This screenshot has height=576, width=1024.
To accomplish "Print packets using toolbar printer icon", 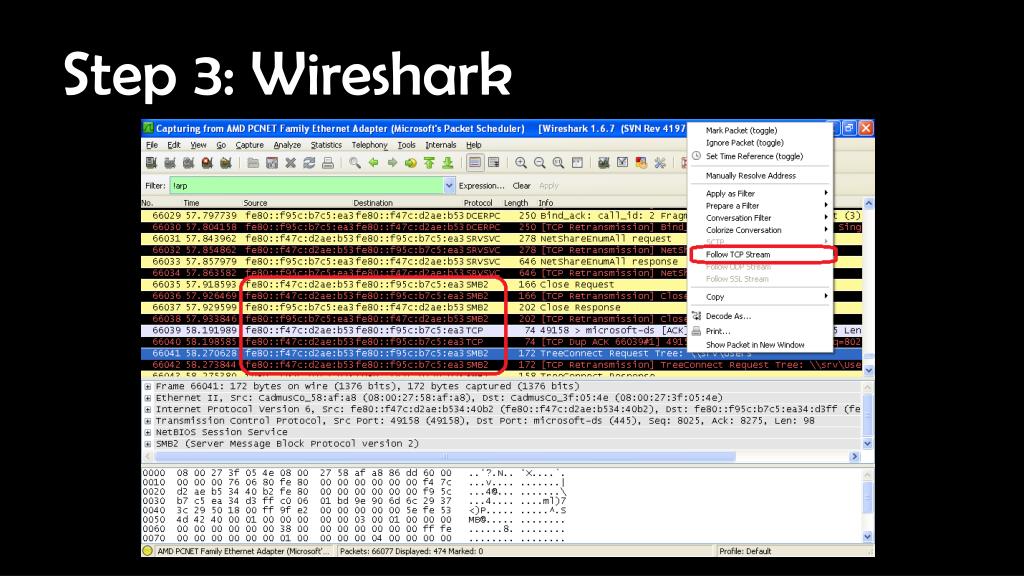I will pos(328,163).
